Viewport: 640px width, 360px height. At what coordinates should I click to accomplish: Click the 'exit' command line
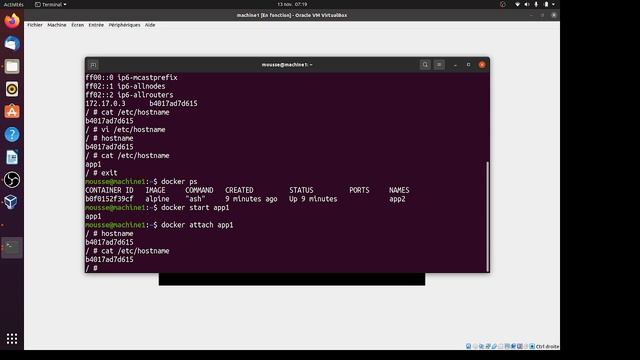click(x=101, y=173)
